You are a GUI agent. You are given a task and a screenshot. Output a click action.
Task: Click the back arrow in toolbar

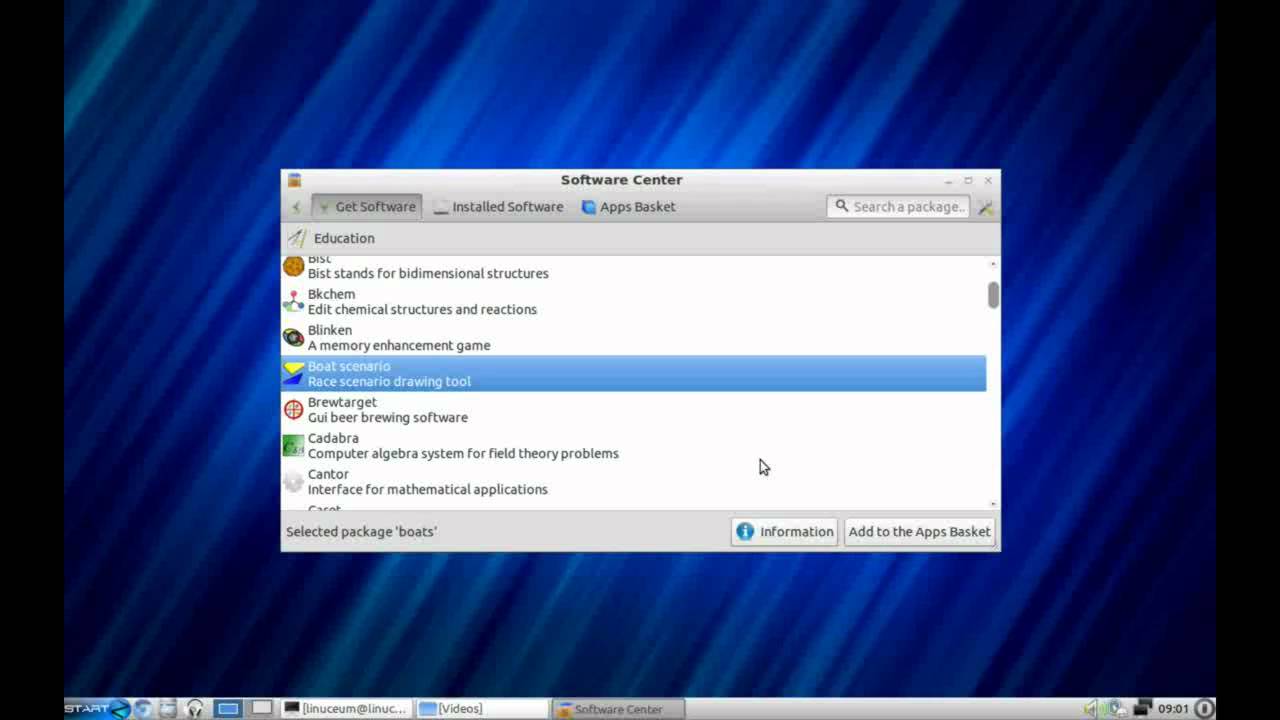[296, 207]
